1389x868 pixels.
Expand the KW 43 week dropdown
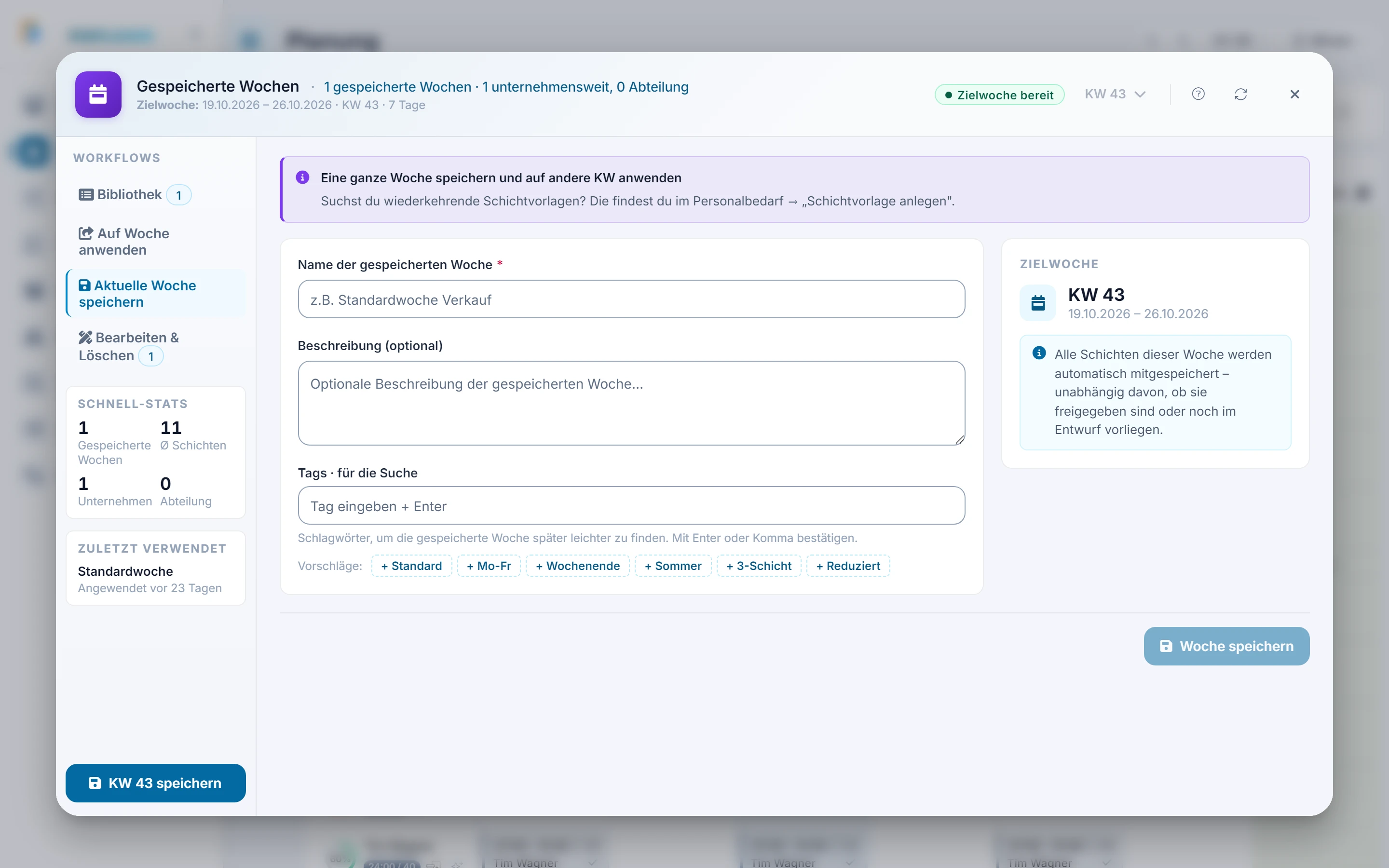pyautogui.click(x=1115, y=94)
